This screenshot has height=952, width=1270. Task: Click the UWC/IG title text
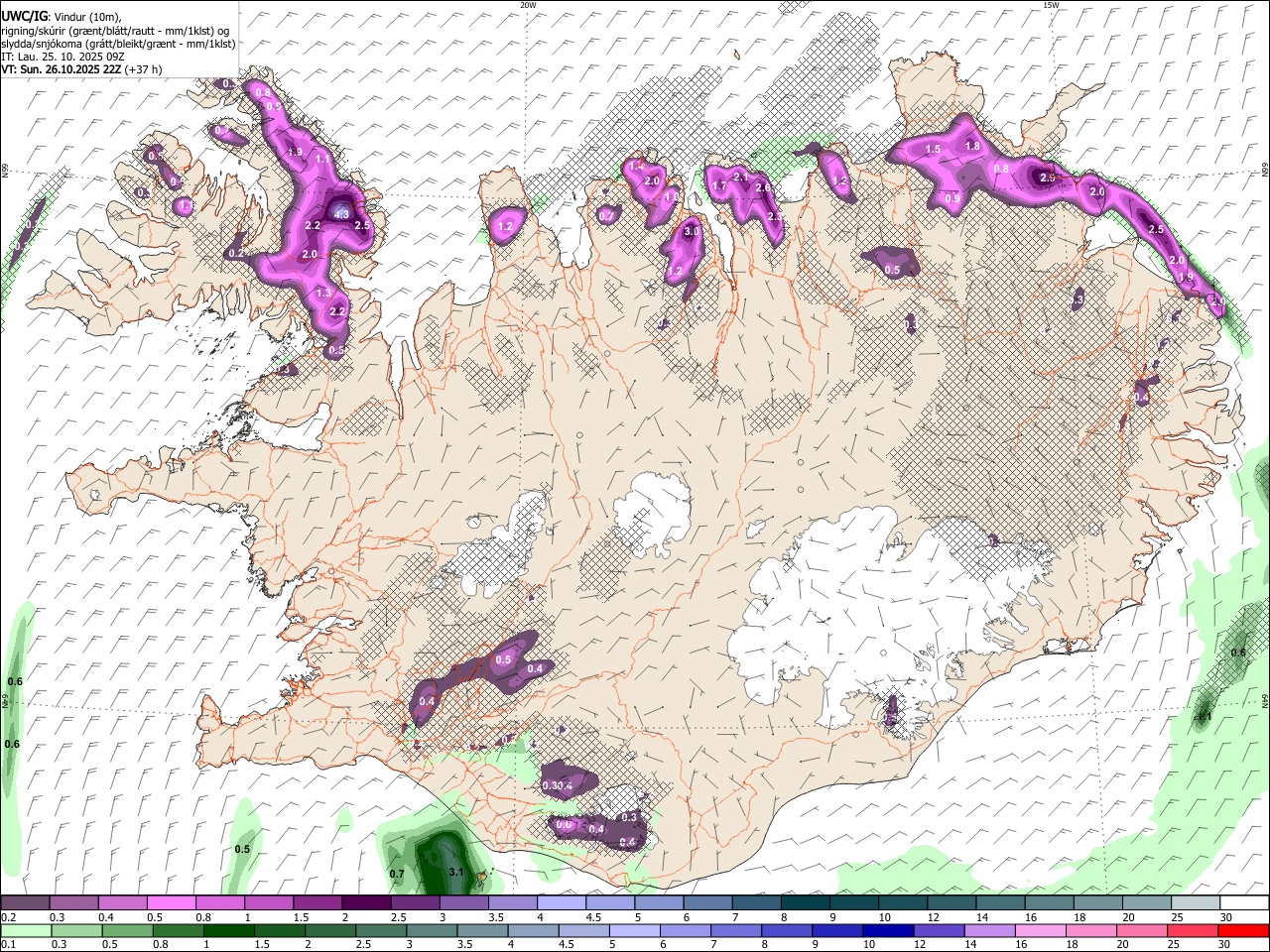click(24, 15)
